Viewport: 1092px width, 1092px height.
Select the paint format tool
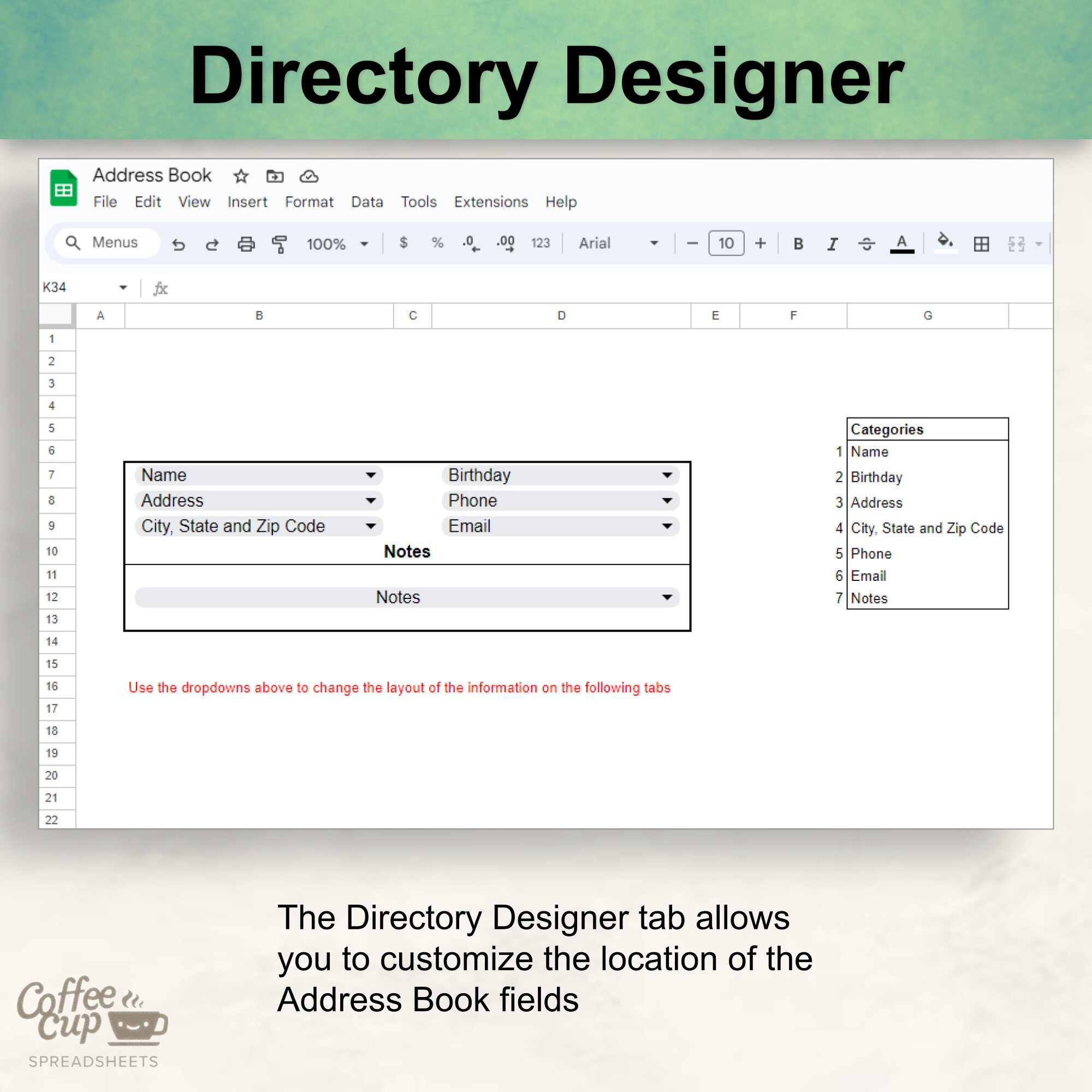[281, 244]
